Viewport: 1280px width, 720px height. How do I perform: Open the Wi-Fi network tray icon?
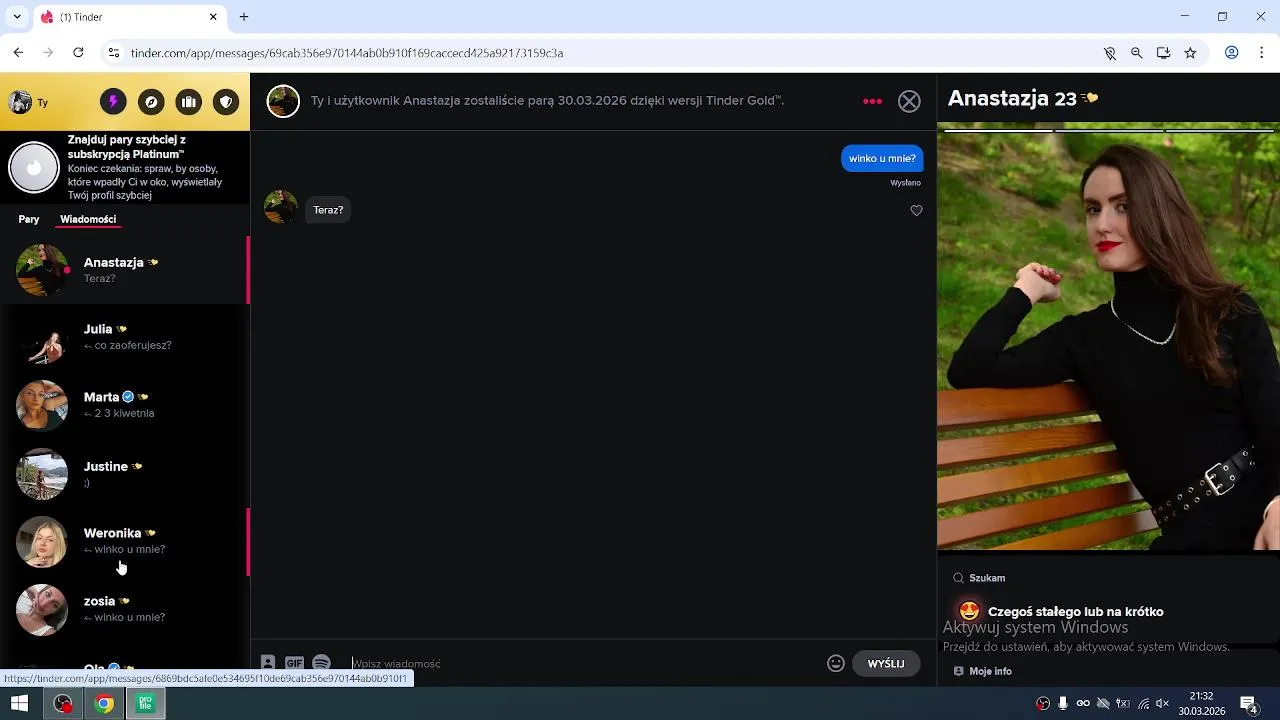tap(1143, 704)
